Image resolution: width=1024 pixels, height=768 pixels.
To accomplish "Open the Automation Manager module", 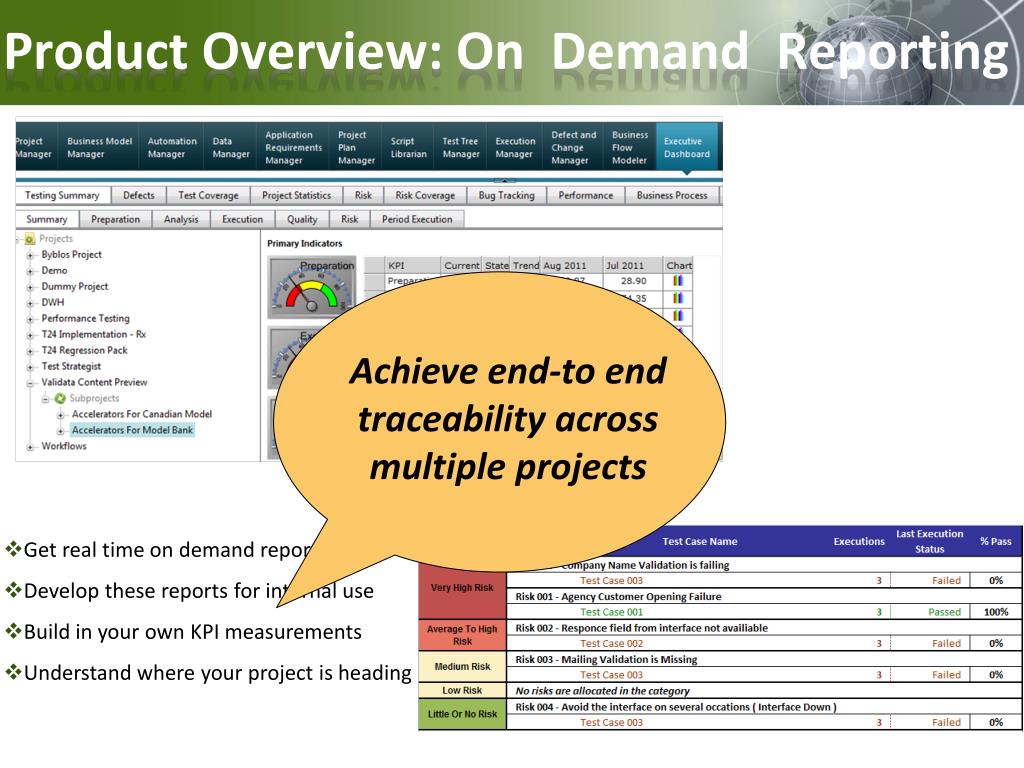I will [172, 148].
